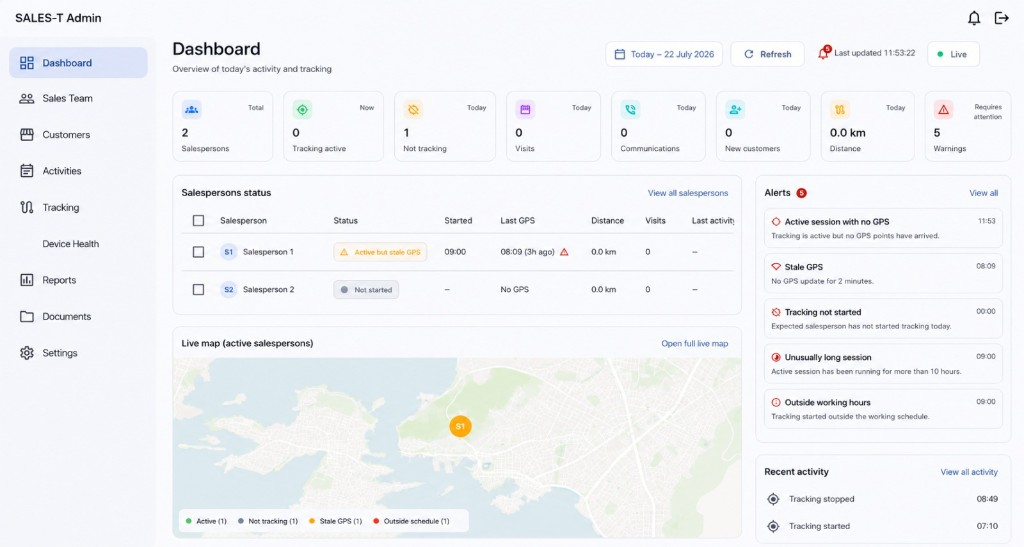Click the Not tracking card icon

point(413,110)
